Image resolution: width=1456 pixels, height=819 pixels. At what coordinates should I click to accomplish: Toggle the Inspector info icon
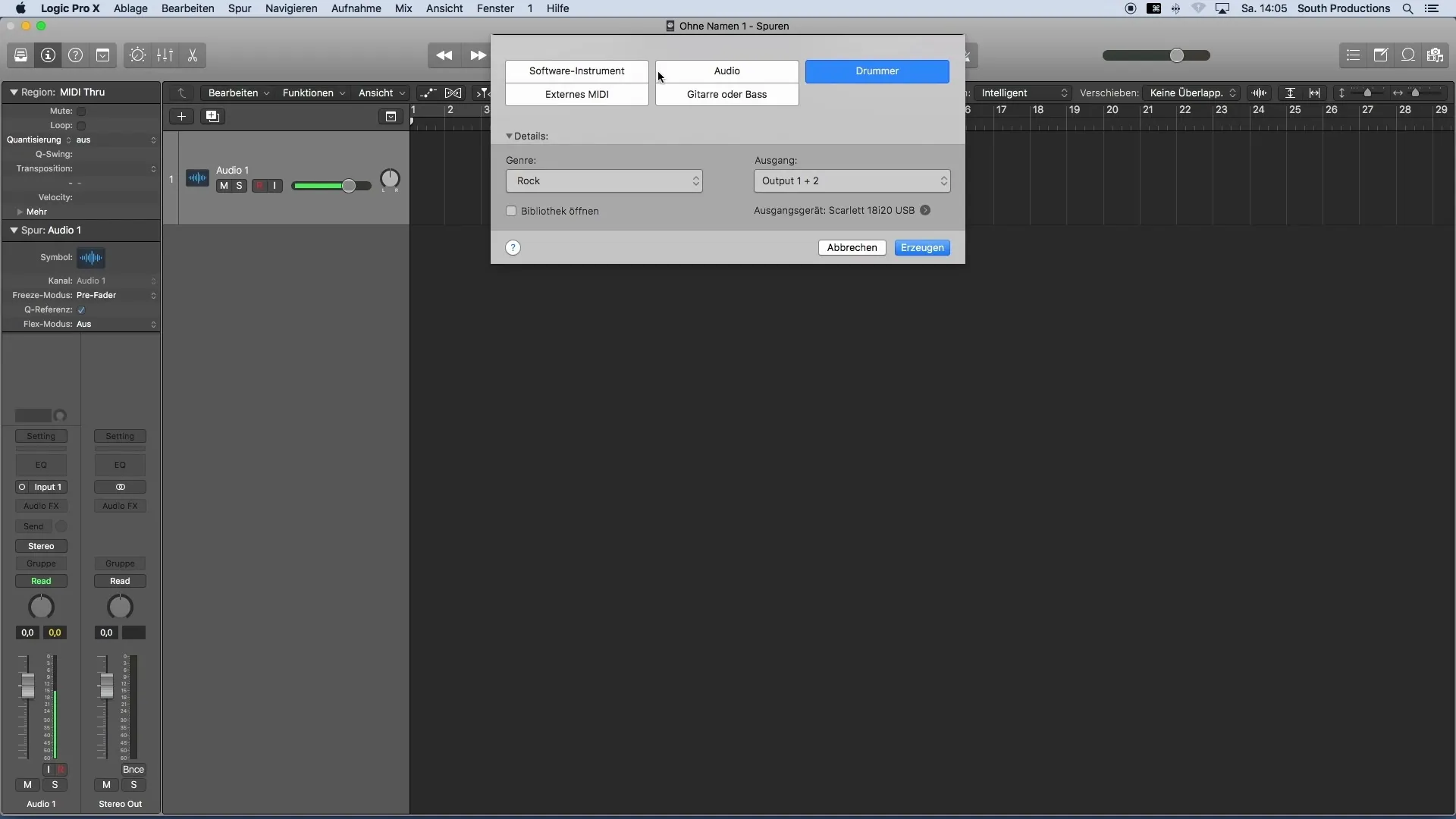coord(48,55)
